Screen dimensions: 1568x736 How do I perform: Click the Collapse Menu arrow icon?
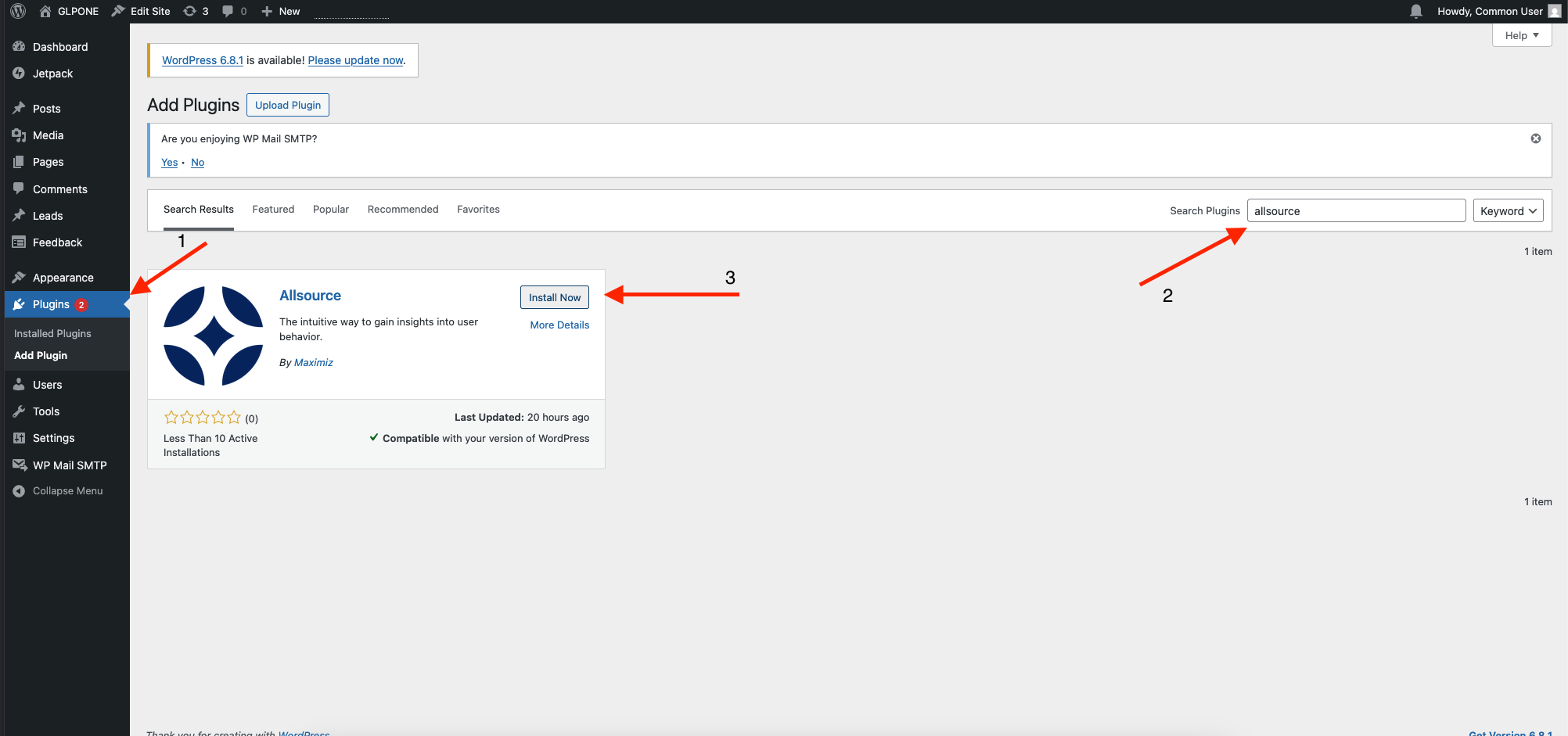tap(19, 491)
